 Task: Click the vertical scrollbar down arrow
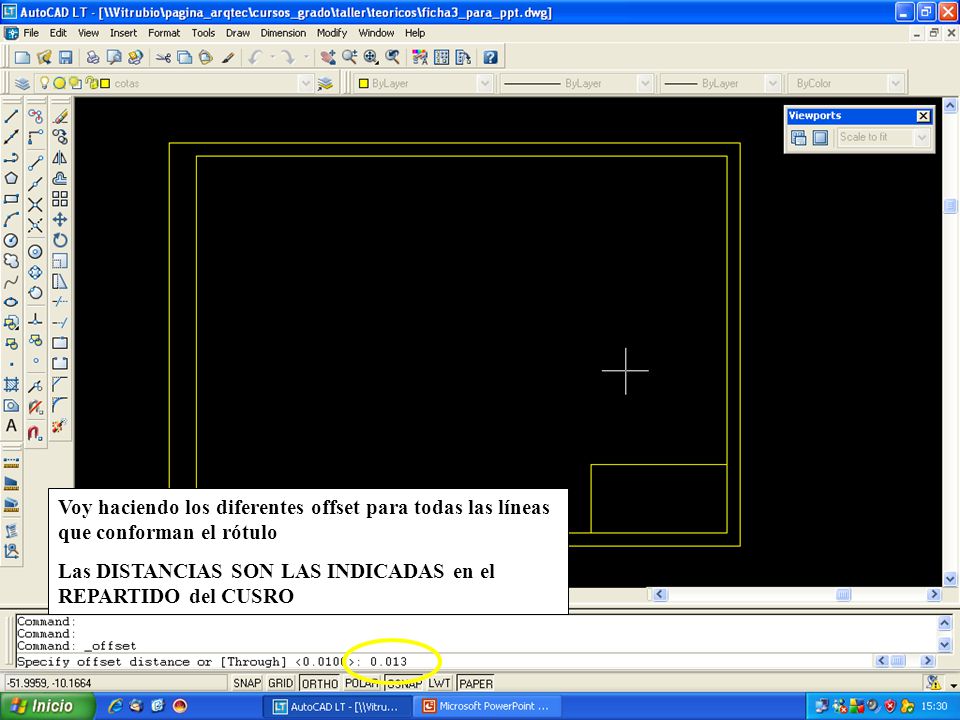pos(950,578)
